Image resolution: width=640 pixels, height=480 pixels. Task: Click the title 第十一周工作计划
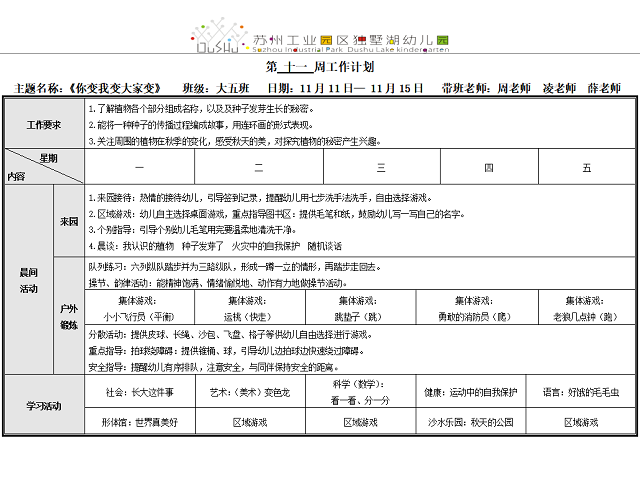click(x=320, y=68)
